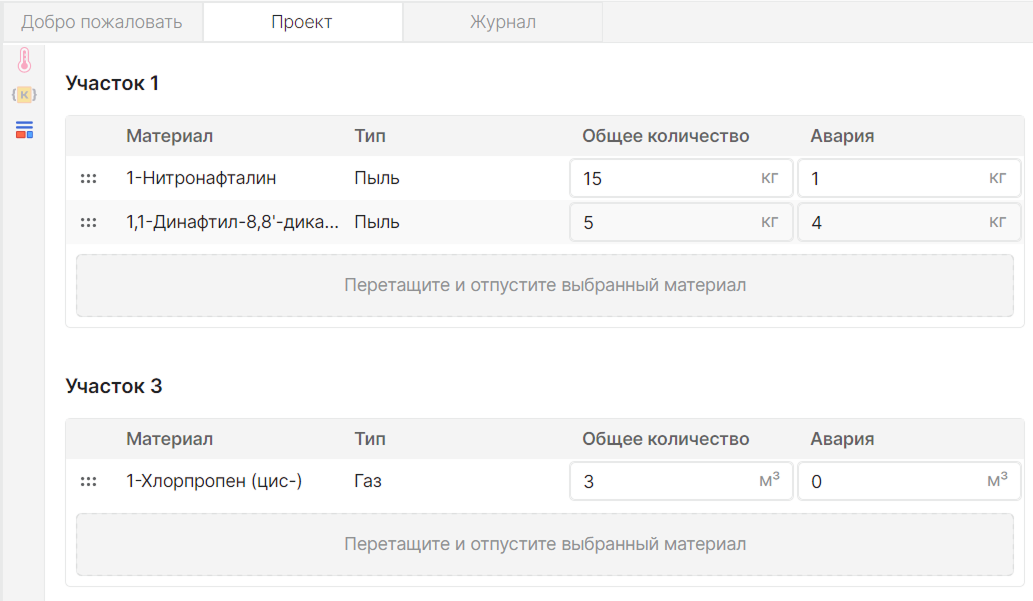Click Общее количество header in Участок 3
Viewport: 1033px width, 601px height.
coord(665,439)
